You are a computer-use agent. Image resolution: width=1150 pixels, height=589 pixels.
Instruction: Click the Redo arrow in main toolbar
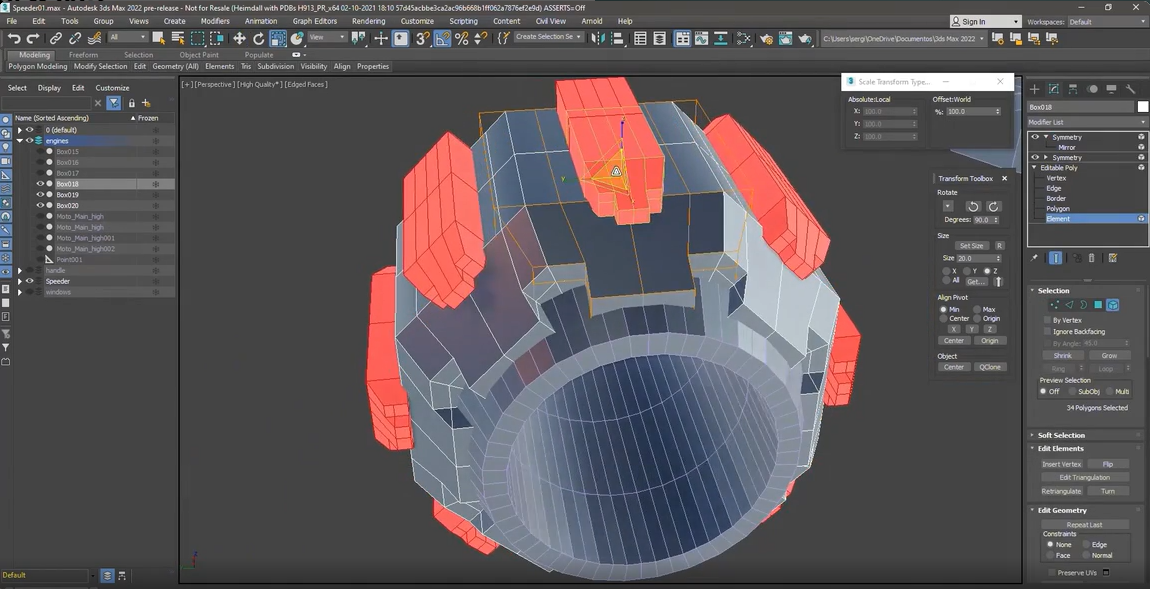point(33,38)
